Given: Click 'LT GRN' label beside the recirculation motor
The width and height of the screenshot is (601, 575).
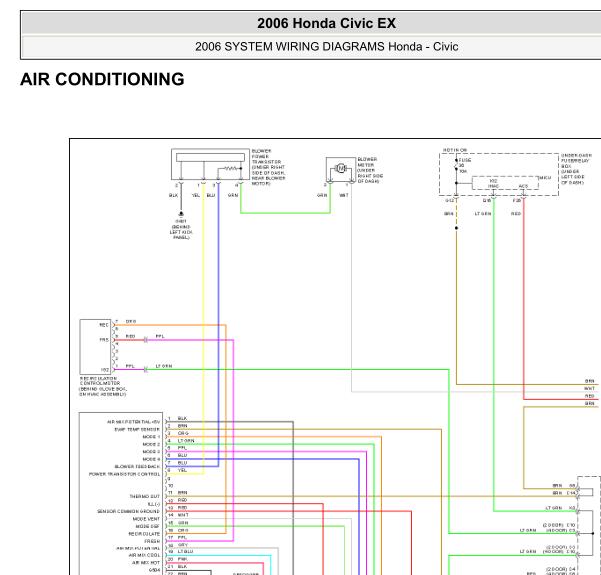Looking at the screenshot, I should tap(164, 366).
